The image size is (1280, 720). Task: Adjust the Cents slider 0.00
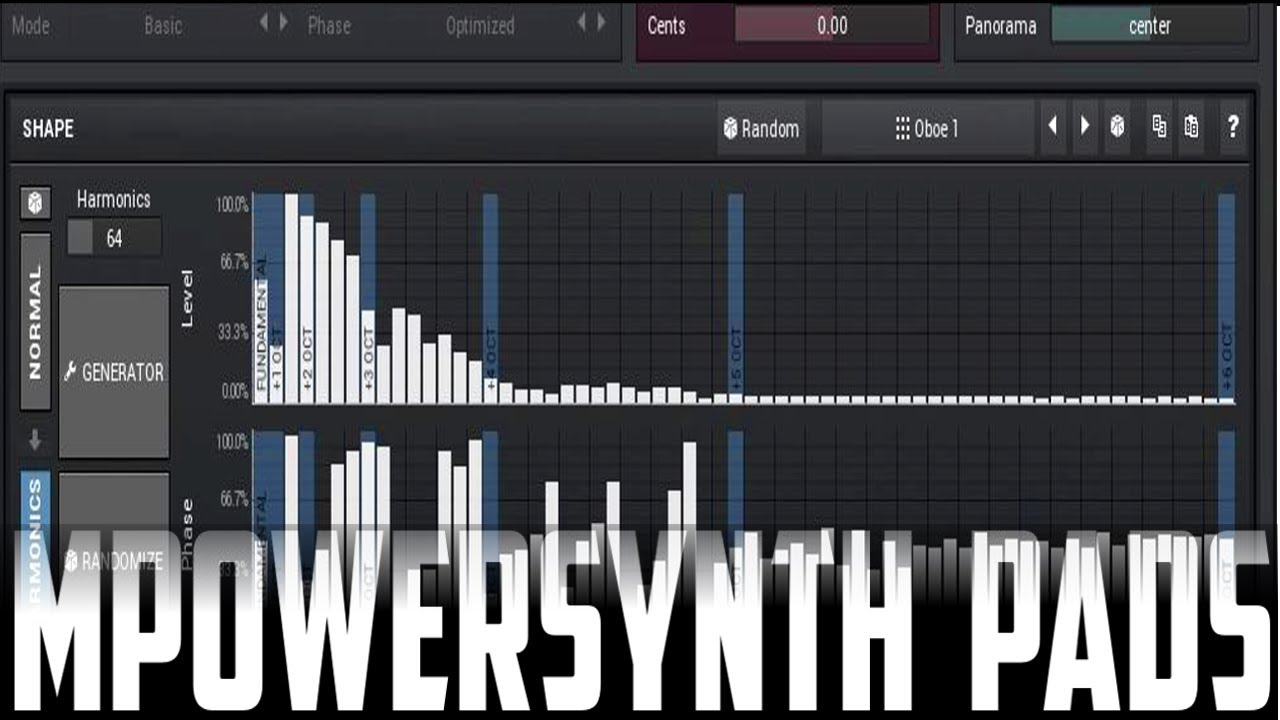click(832, 26)
